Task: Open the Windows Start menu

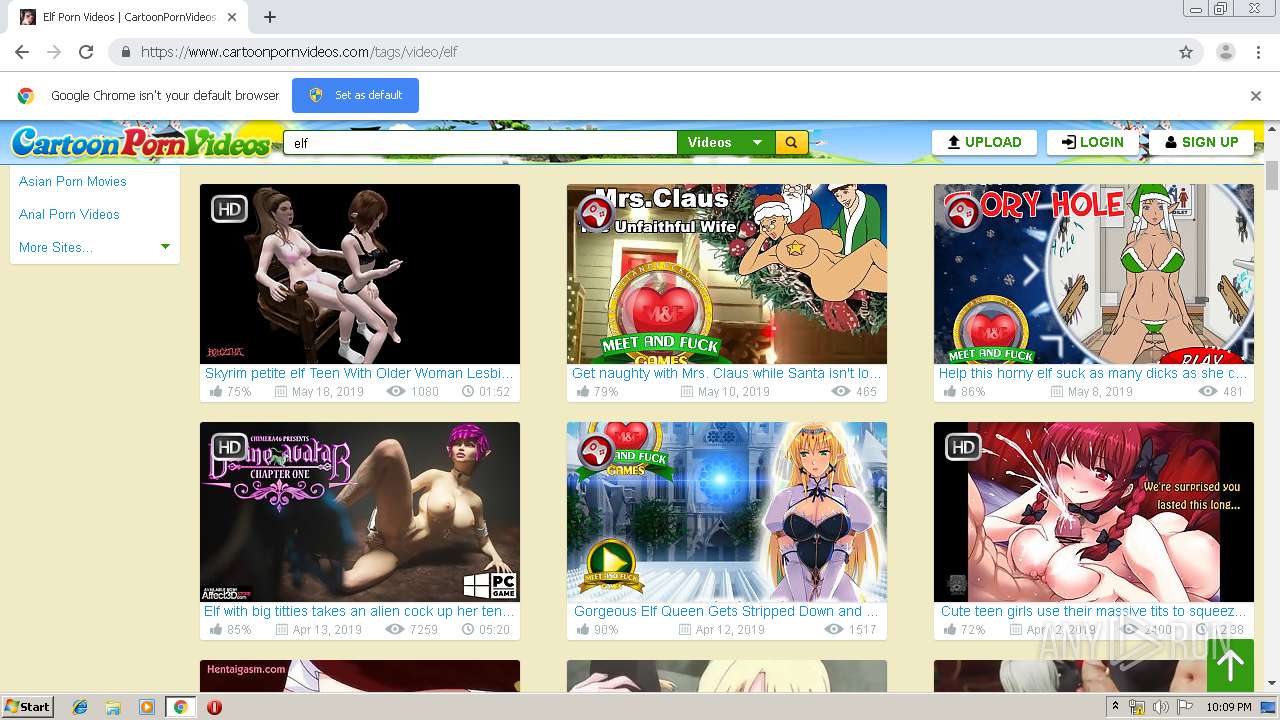Action: coord(27,706)
